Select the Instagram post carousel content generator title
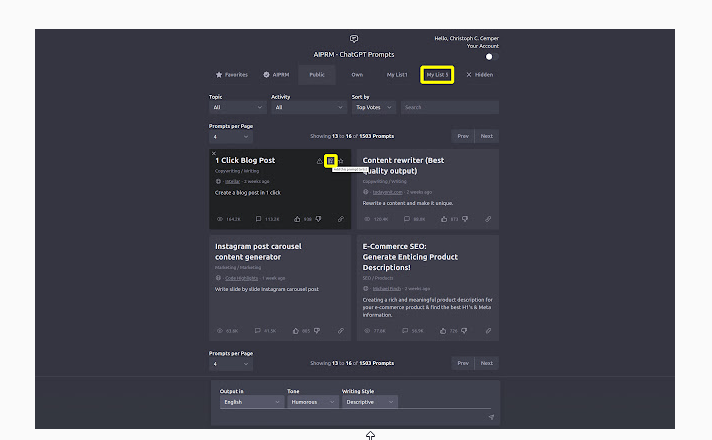This screenshot has width=712, height=440. pos(258,252)
